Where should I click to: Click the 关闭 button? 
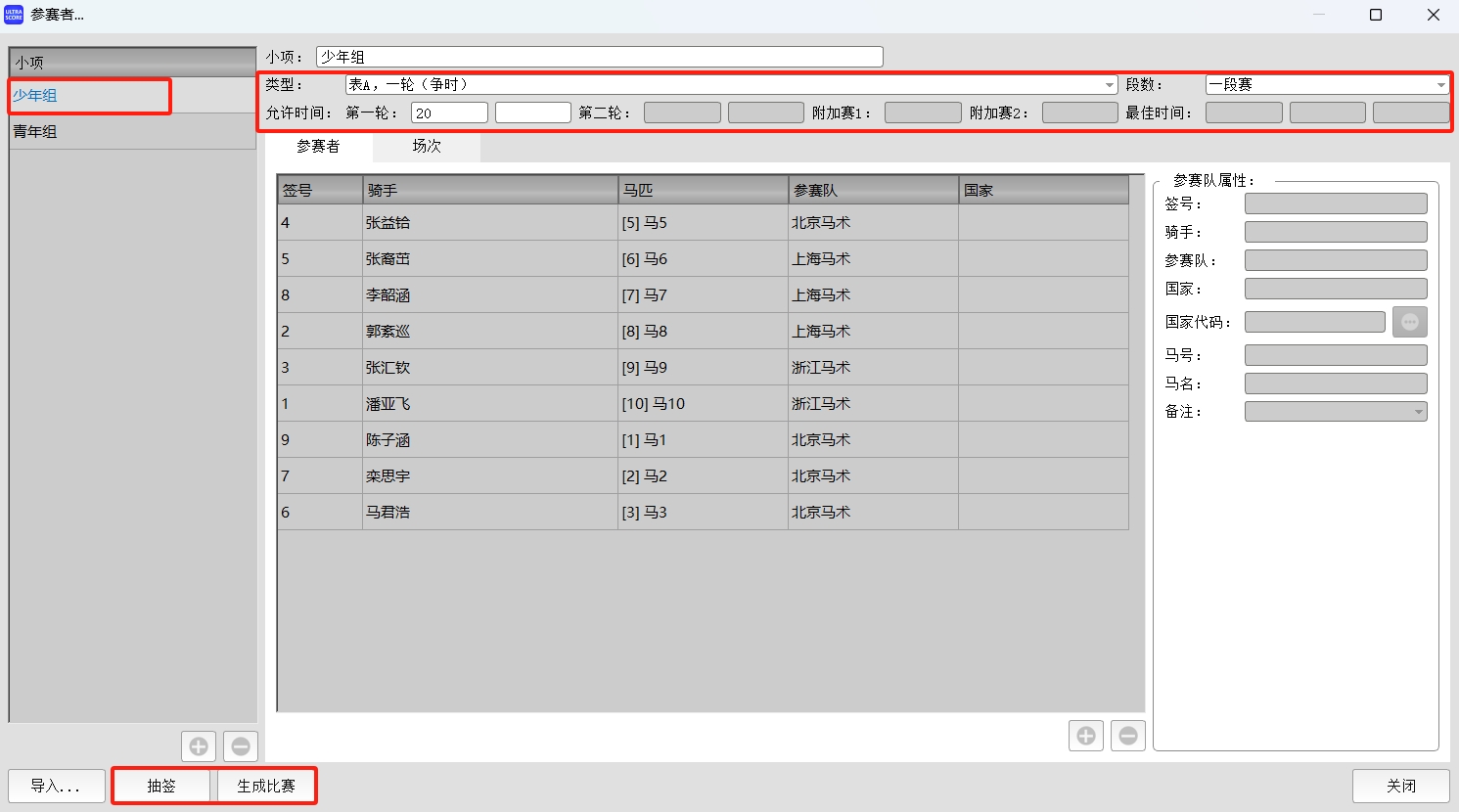click(1401, 785)
